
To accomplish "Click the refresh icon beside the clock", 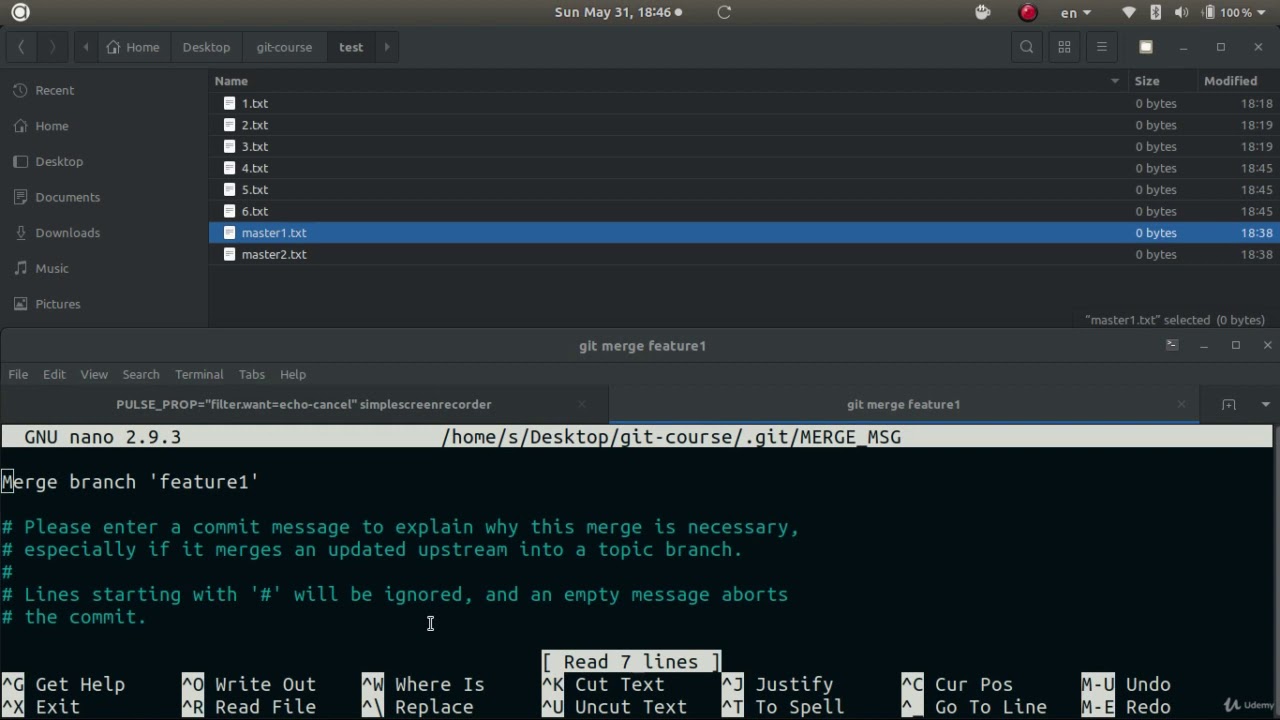I will click(x=724, y=12).
